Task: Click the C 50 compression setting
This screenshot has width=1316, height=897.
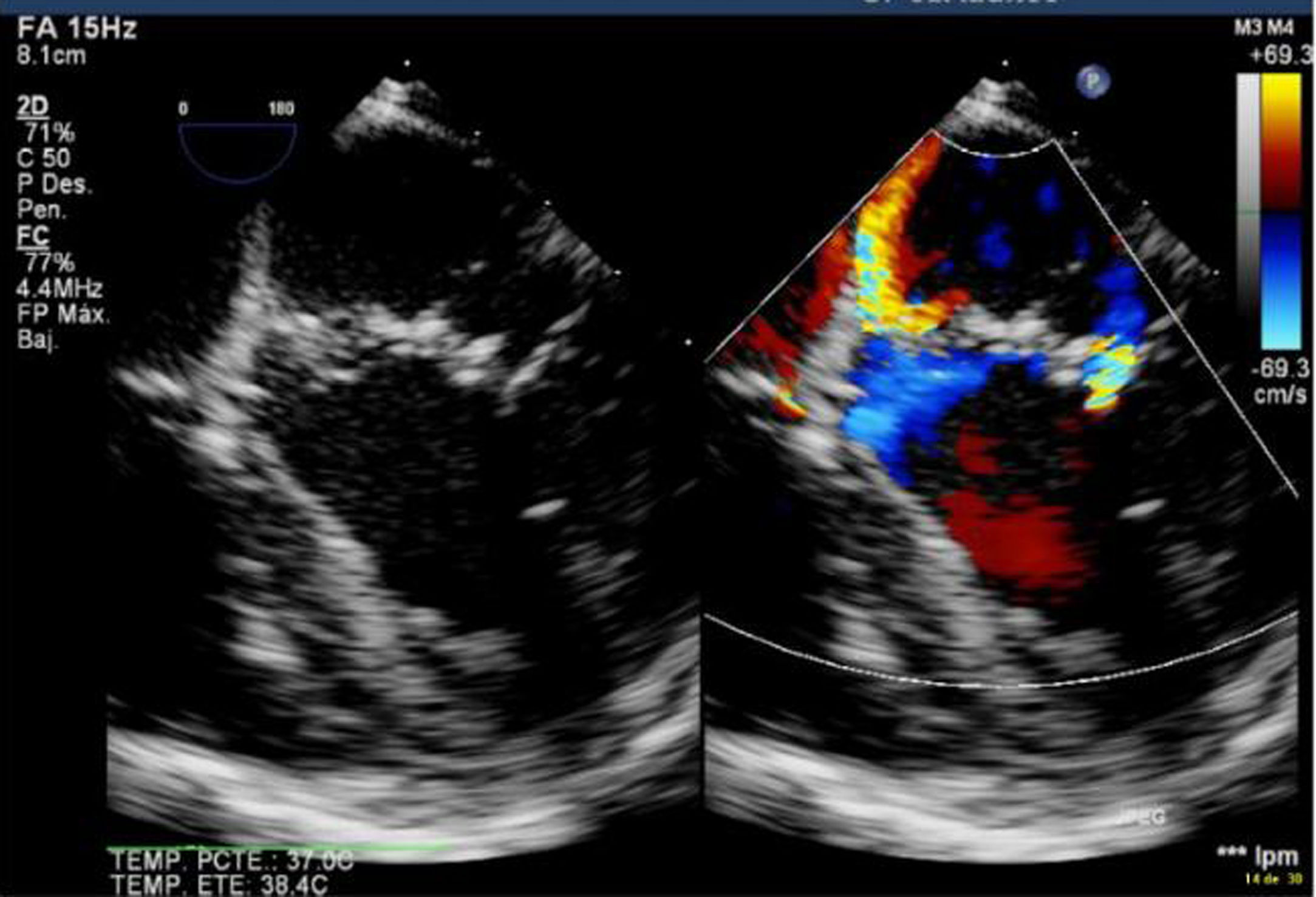Action: [x=44, y=159]
